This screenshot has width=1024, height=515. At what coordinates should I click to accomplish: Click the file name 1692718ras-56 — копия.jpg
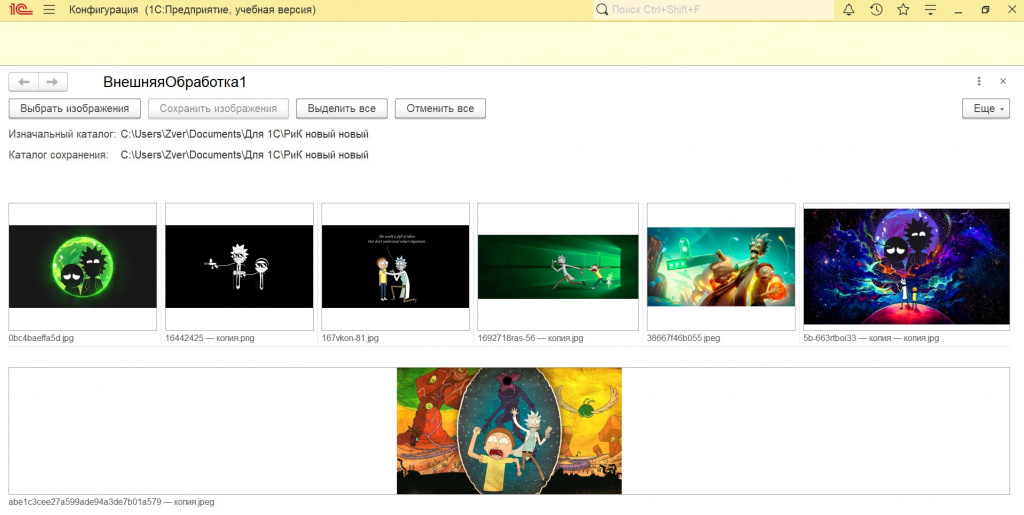pos(530,338)
